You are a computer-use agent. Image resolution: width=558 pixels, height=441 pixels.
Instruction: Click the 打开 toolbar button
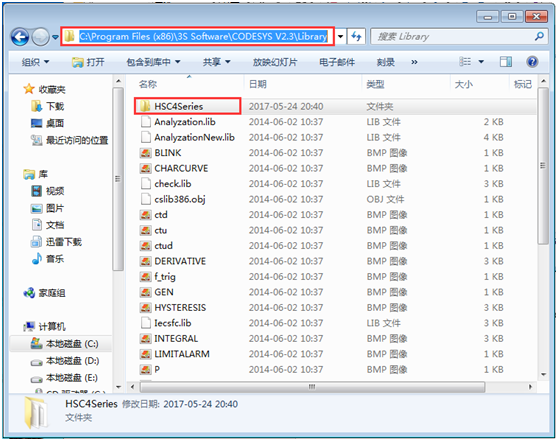[x=88, y=62]
